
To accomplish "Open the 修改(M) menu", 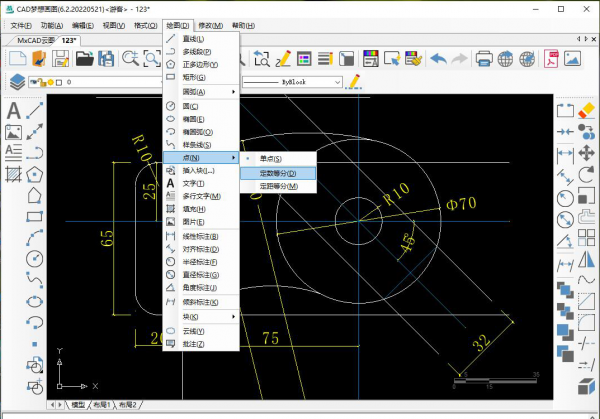I will click(x=210, y=26).
